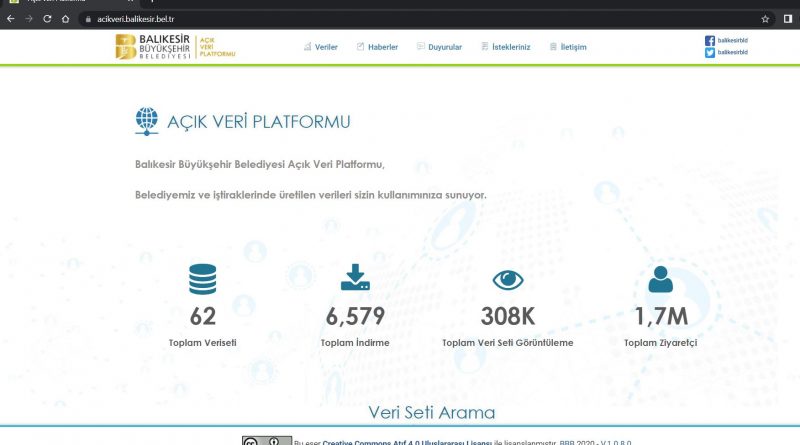Viewport: 800px width, 445px height.
Task: Bookmark this page with the star icon
Action: (x=765, y=18)
